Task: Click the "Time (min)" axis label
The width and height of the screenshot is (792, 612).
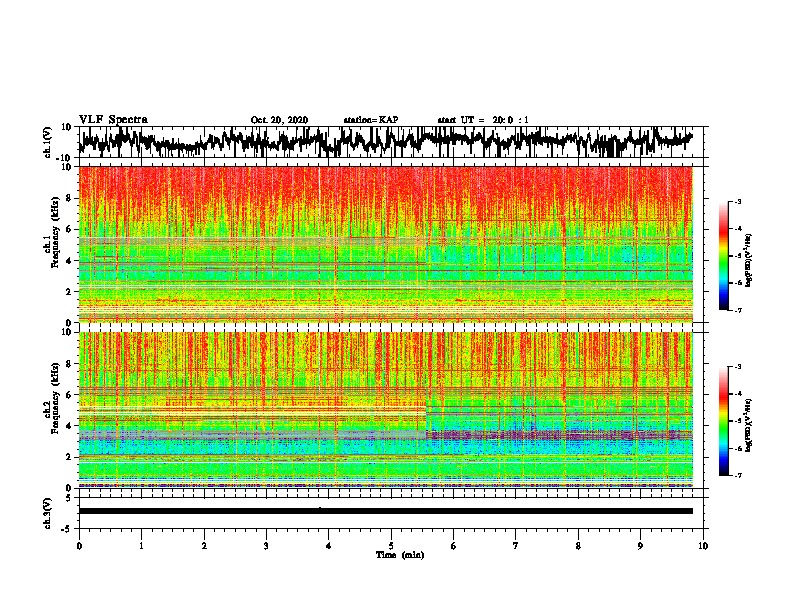Action: pos(400,555)
